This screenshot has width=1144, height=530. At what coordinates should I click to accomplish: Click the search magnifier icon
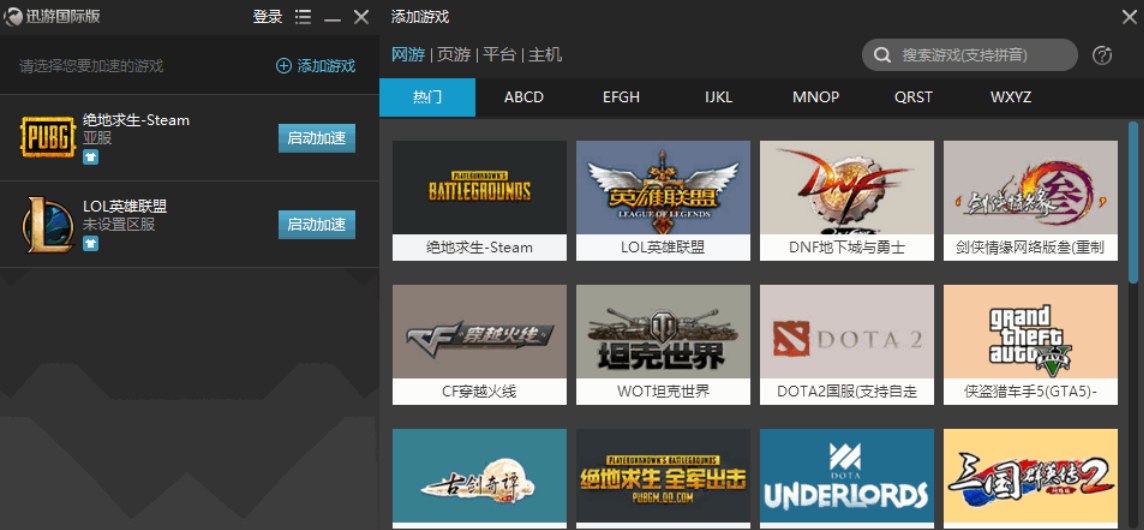pyautogui.click(x=882, y=55)
